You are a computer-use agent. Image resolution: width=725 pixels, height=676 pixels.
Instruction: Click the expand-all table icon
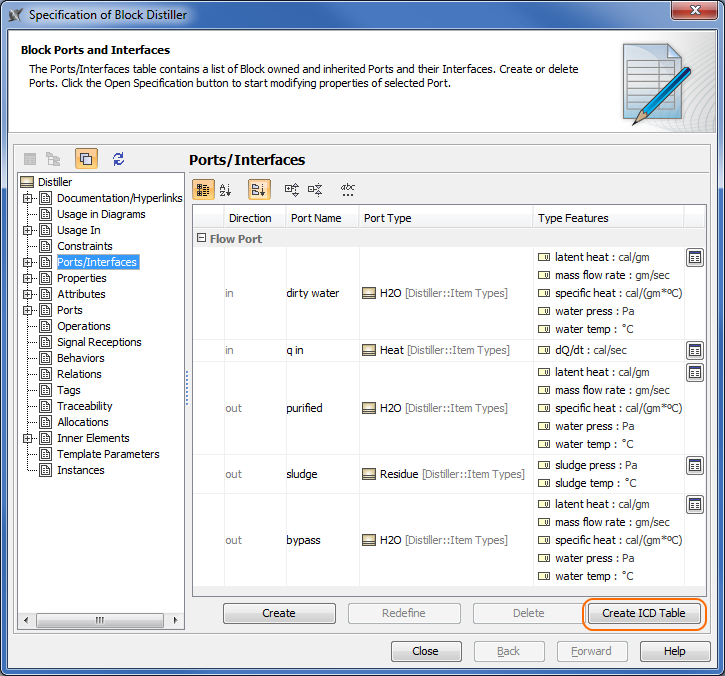[x=292, y=190]
